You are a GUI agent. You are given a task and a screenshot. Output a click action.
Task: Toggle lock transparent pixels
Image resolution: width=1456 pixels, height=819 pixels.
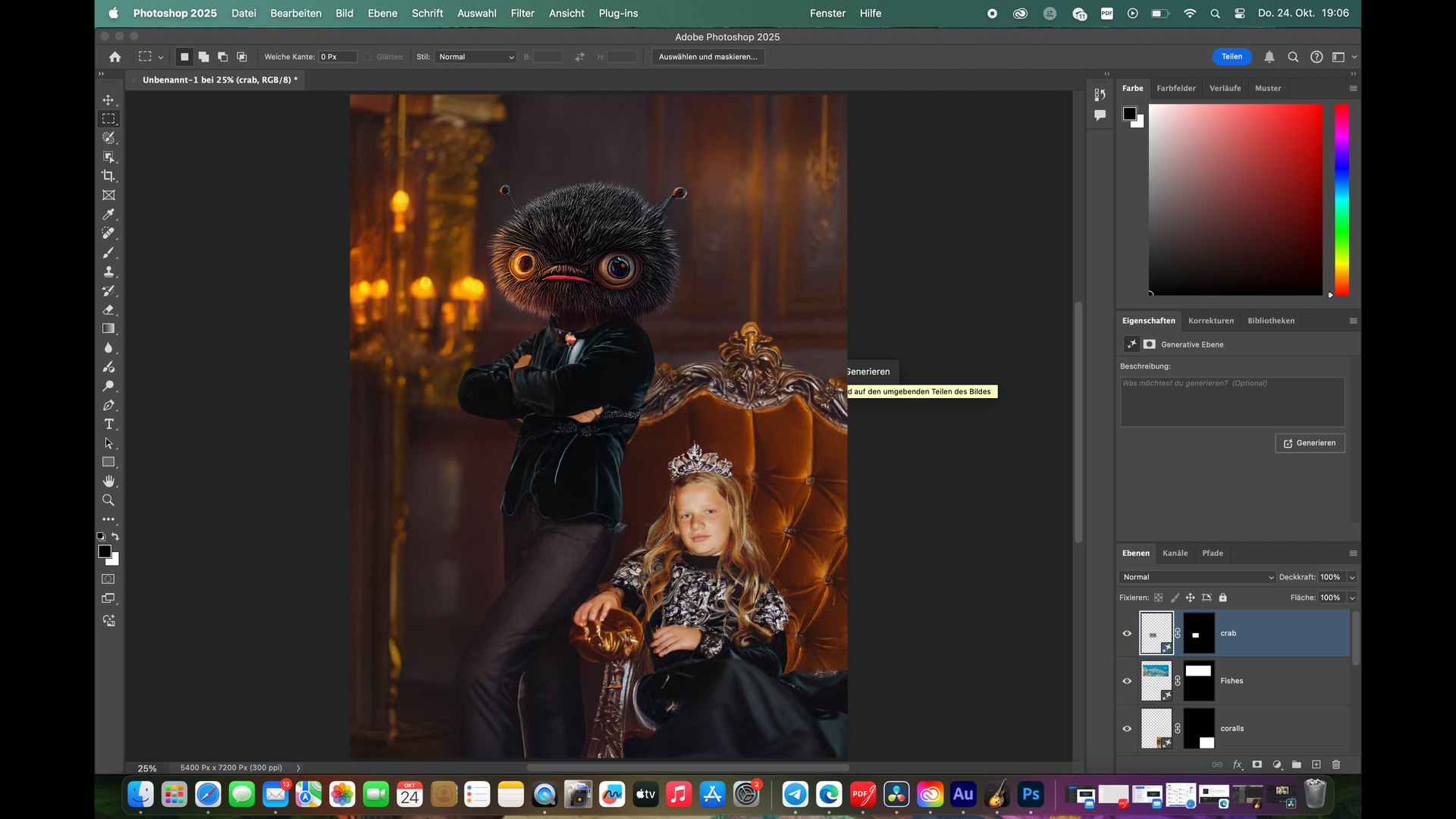coord(1158,598)
